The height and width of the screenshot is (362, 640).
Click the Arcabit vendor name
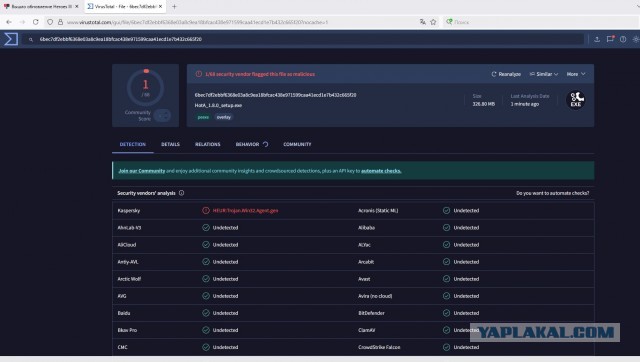click(366, 262)
